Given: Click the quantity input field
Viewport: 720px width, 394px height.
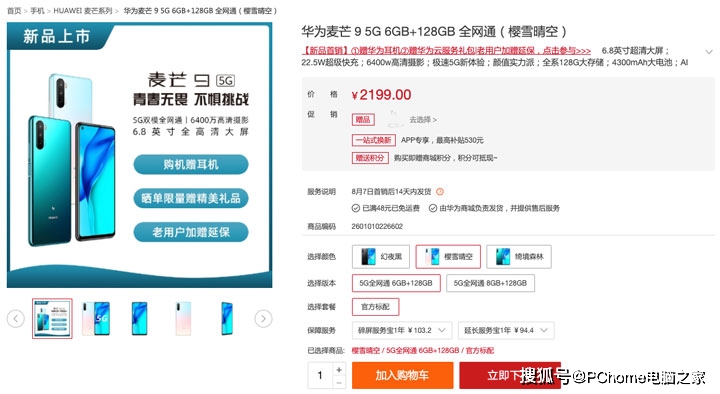Looking at the screenshot, I should 320,376.
